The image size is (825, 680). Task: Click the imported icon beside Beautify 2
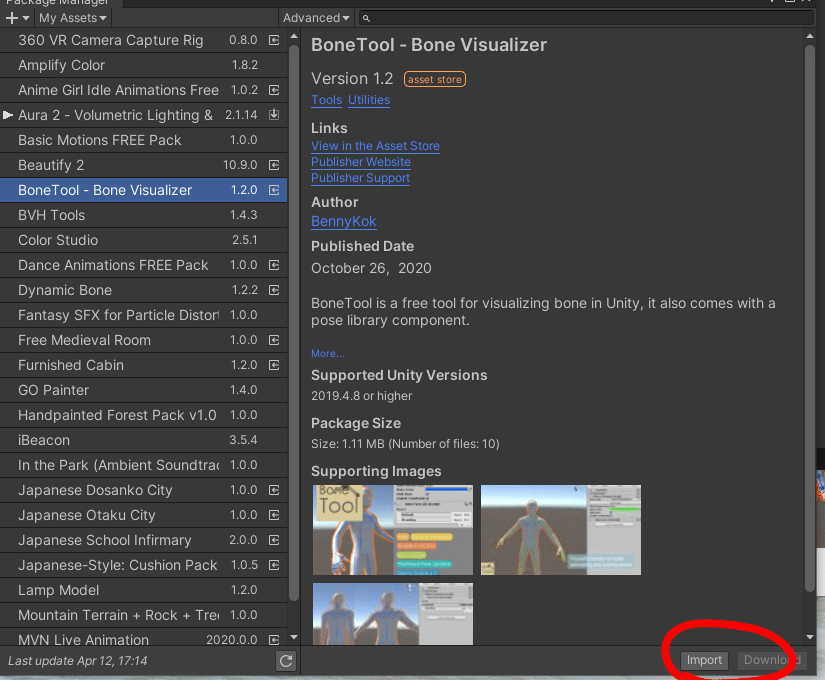click(x=274, y=165)
